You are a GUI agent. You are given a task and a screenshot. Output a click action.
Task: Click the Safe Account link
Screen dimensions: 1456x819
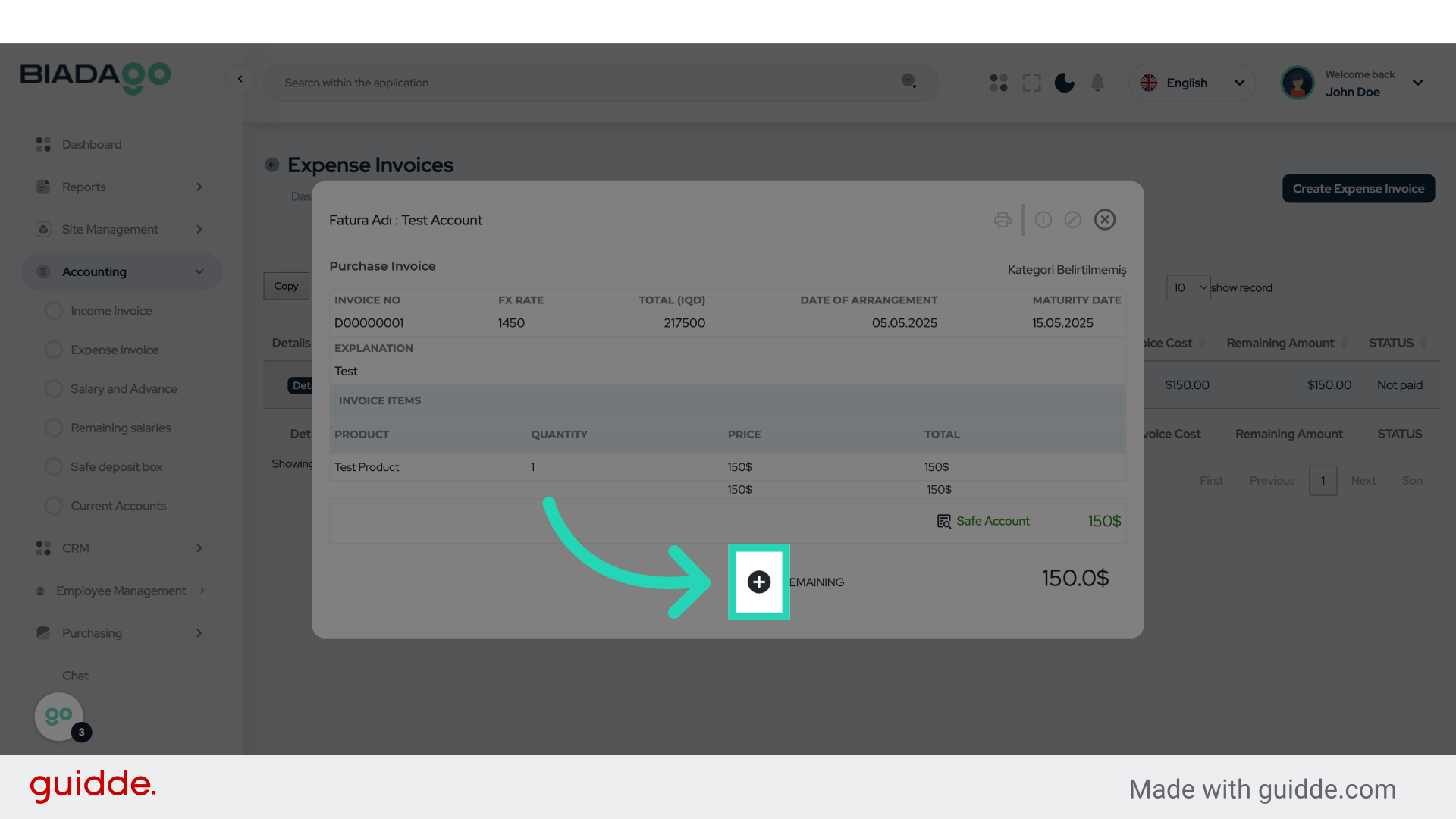tap(992, 521)
